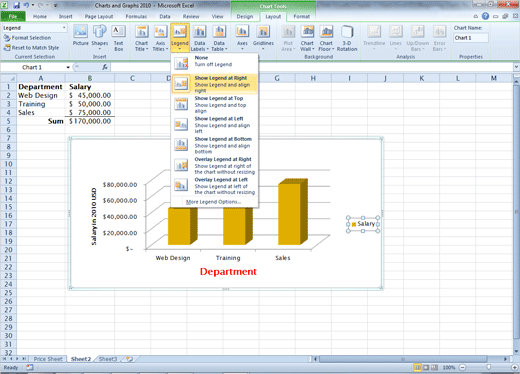520x374 pixels.
Task: Click the zoom slider in status bar
Action: tap(488, 367)
